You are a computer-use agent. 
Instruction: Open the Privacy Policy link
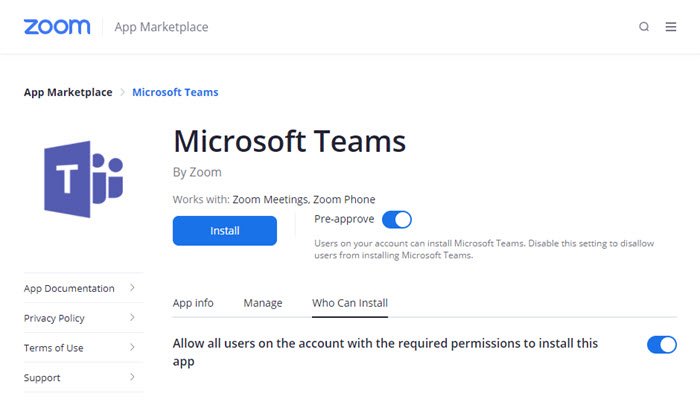coord(54,318)
